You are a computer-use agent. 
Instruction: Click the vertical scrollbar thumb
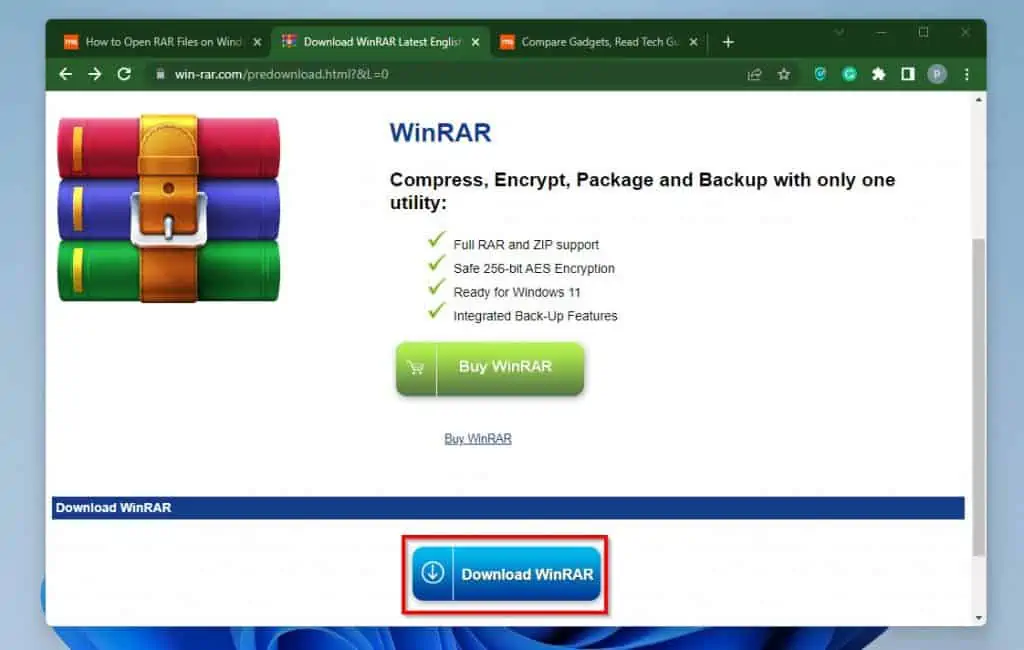(x=978, y=397)
